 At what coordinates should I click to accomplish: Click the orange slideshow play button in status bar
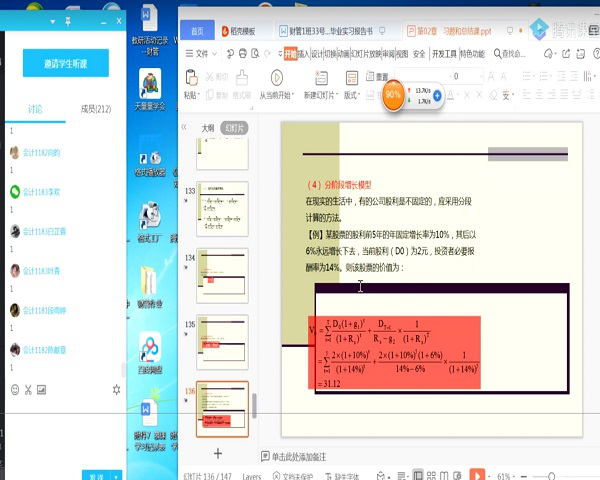point(477,475)
